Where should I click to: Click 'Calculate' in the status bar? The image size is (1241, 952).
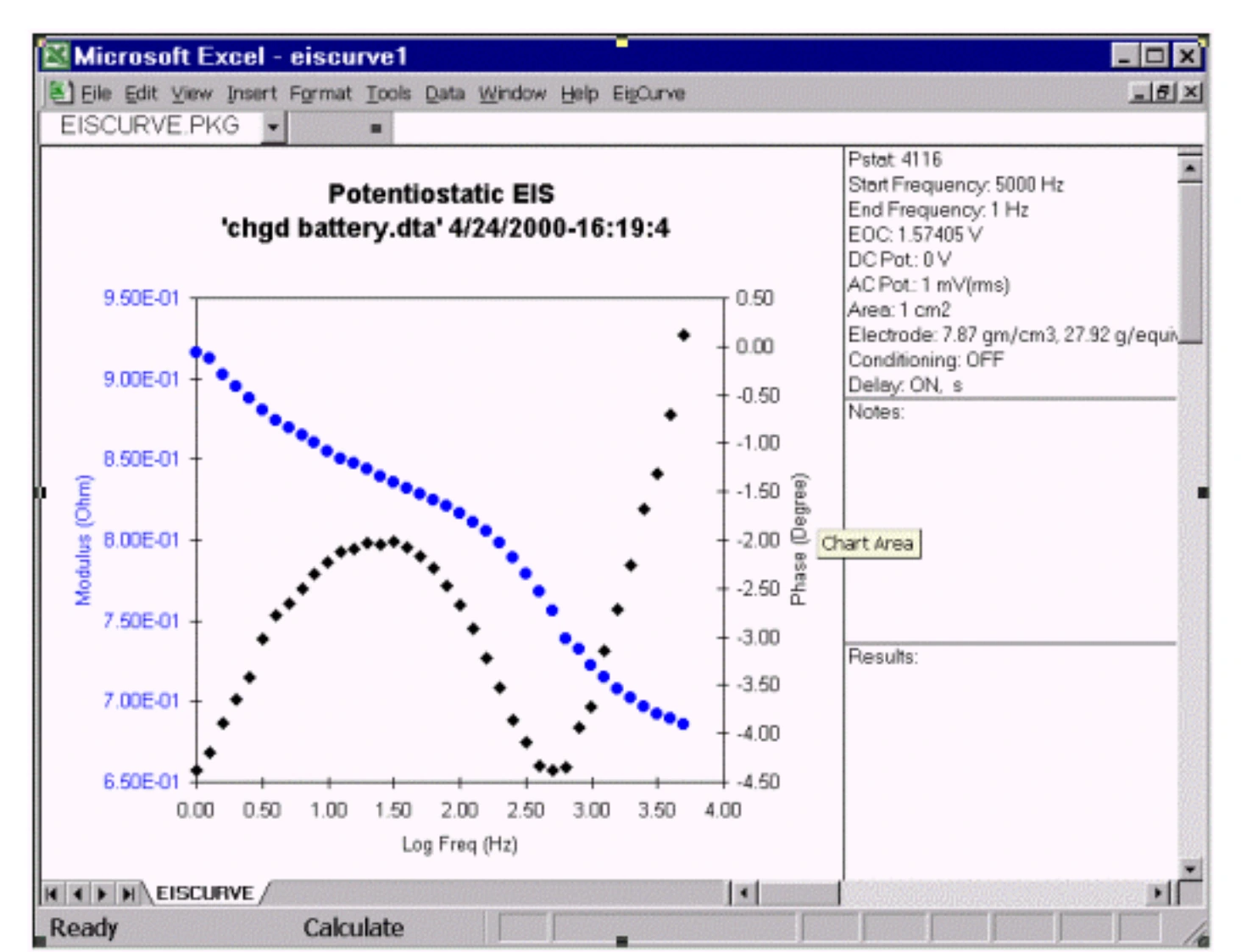[x=353, y=927]
